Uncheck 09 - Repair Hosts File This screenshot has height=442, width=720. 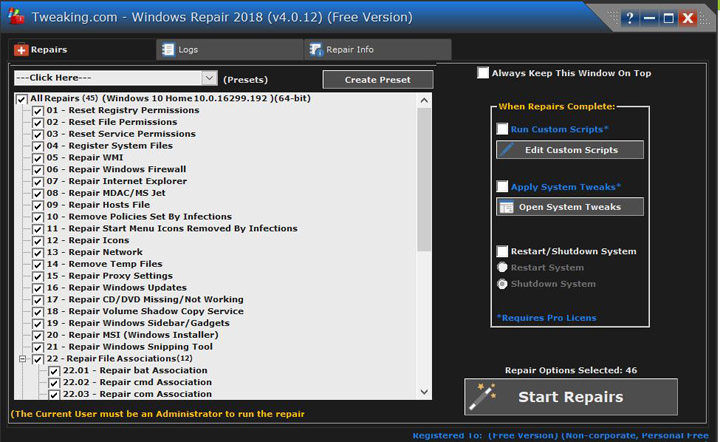point(38,206)
